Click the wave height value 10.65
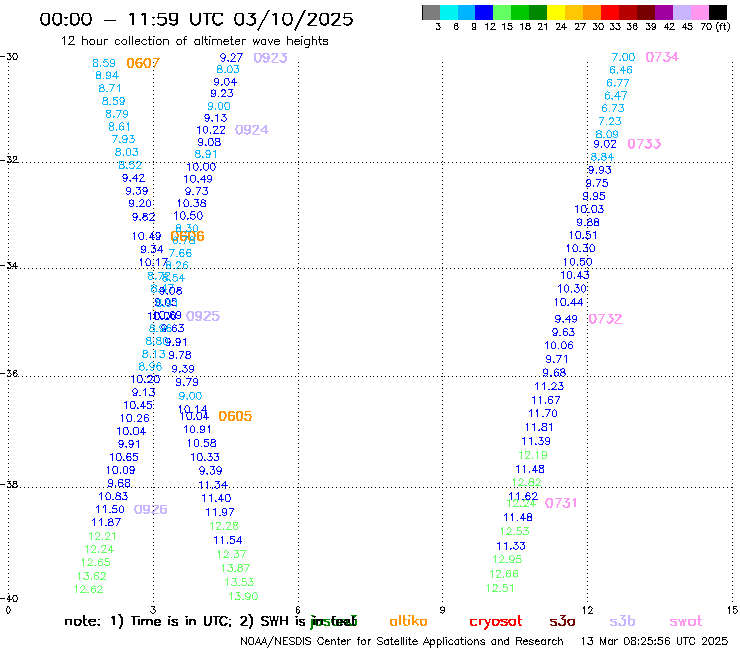Screen dimensions: 740x650 [124, 457]
